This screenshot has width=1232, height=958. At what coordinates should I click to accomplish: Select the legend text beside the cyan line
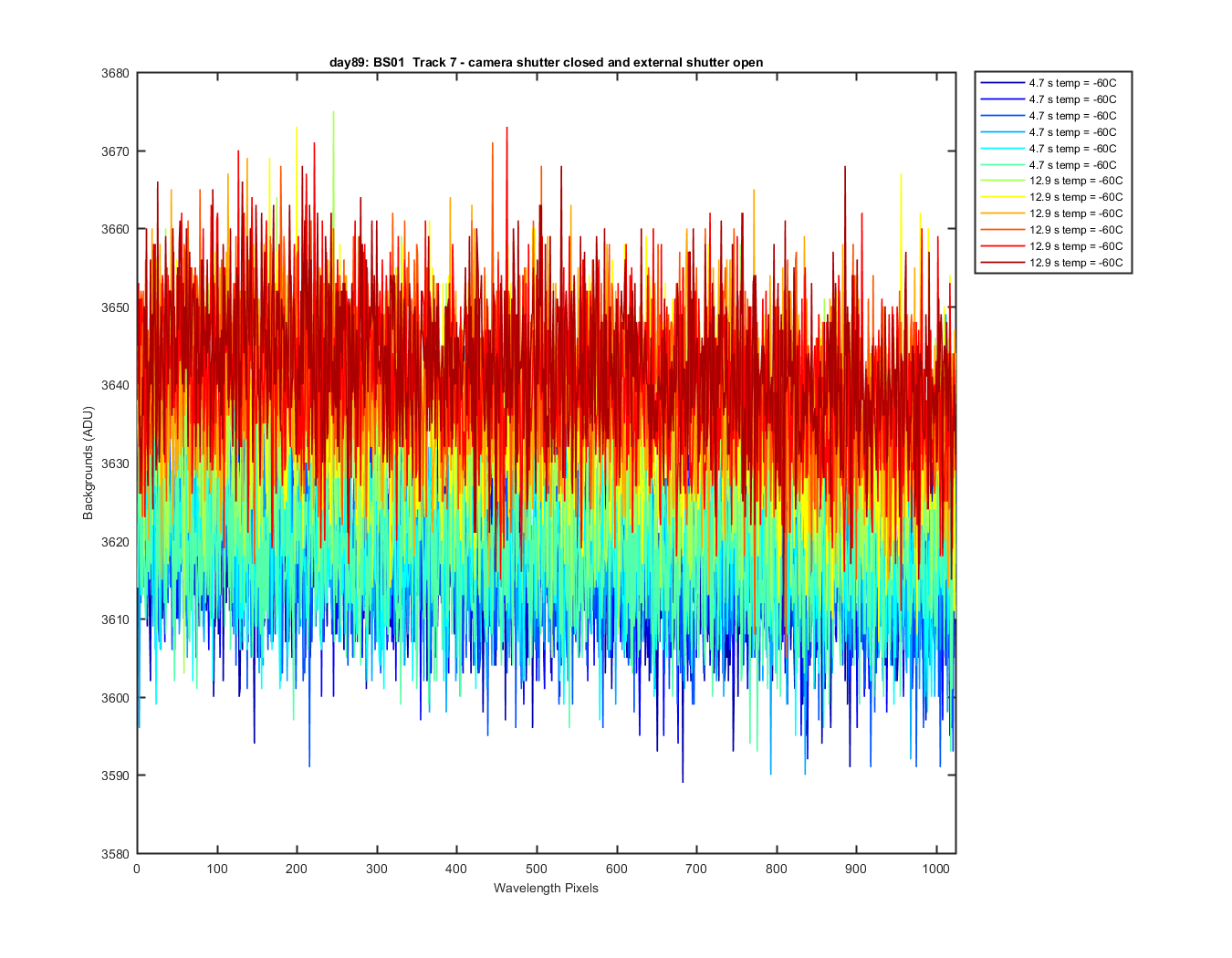(1072, 149)
